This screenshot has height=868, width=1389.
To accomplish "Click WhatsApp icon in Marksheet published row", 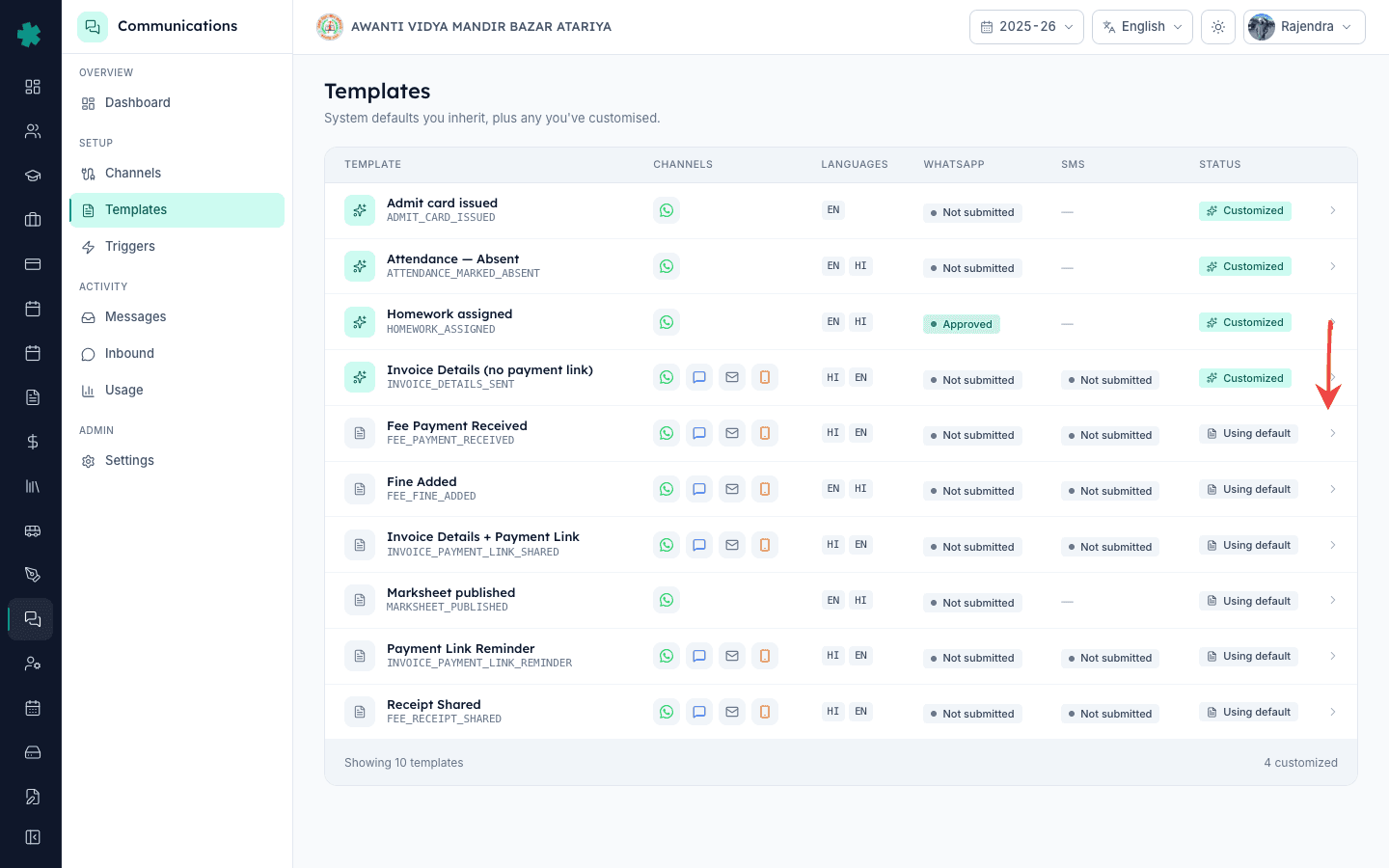I will click(667, 600).
